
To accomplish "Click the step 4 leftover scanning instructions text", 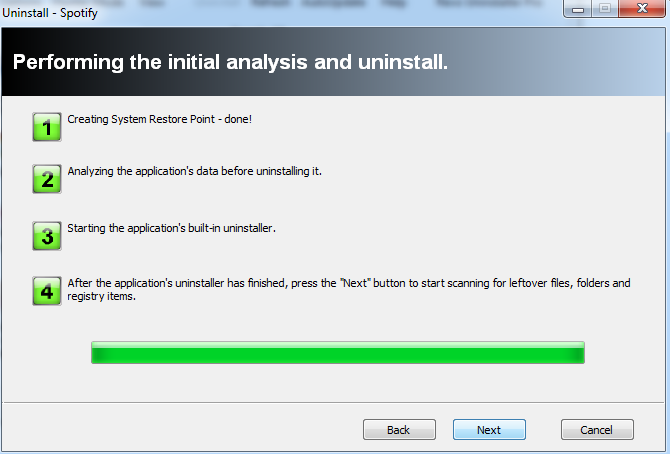I will (x=349, y=289).
